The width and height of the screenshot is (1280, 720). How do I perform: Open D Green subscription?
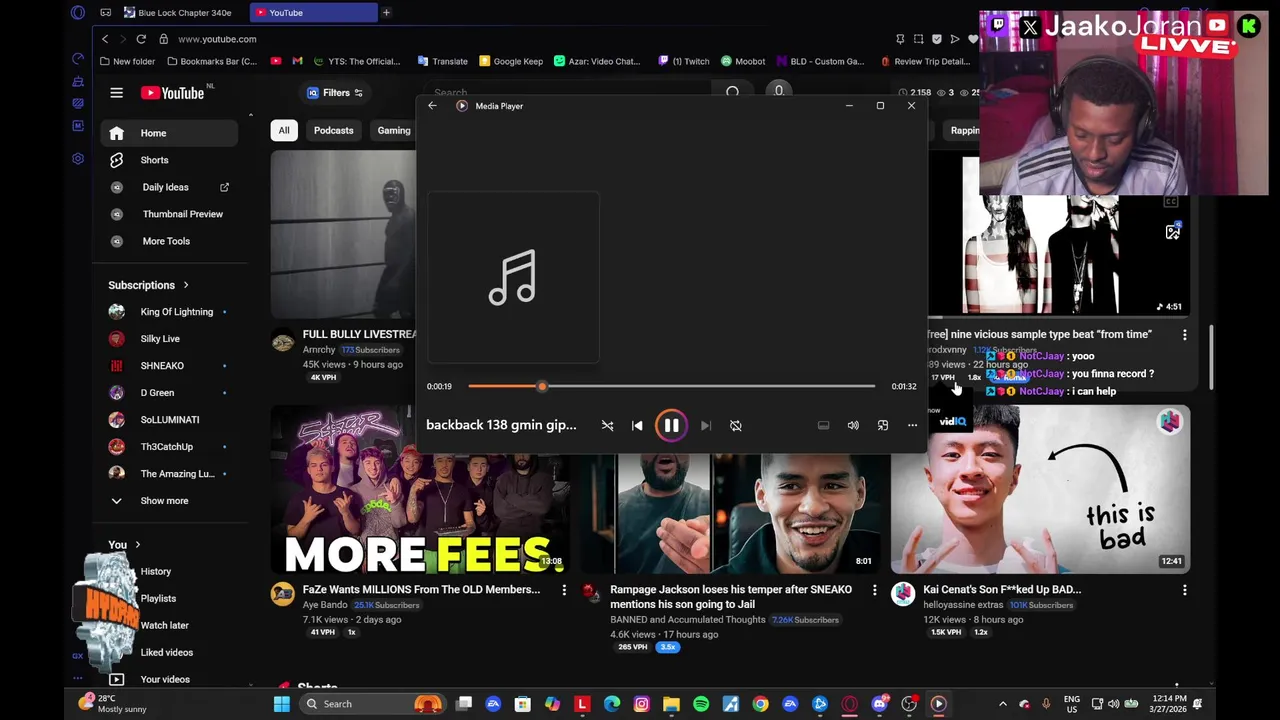pos(170,393)
